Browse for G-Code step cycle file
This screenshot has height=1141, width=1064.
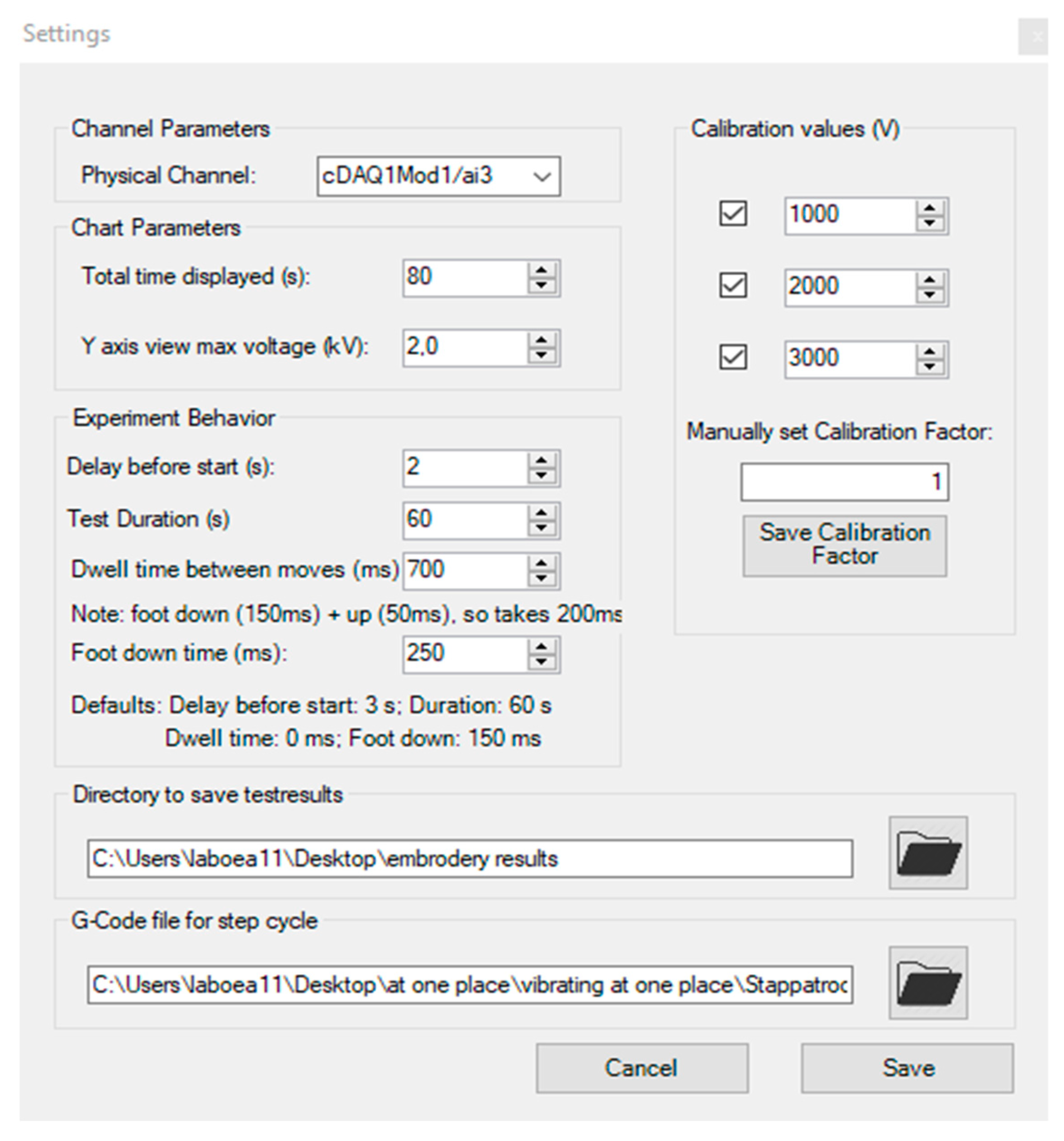[927, 982]
